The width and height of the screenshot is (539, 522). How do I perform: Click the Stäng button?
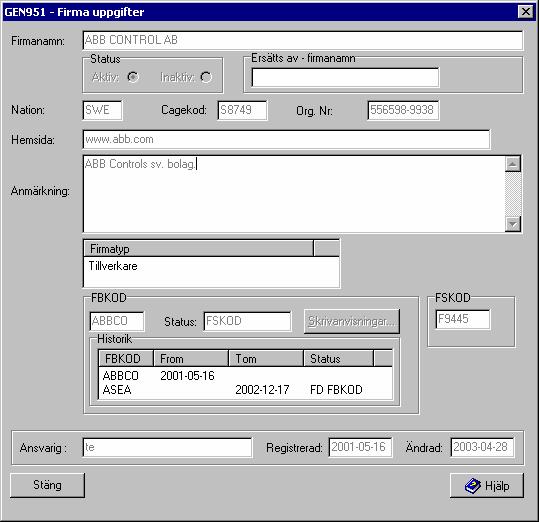click(x=47, y=485)
